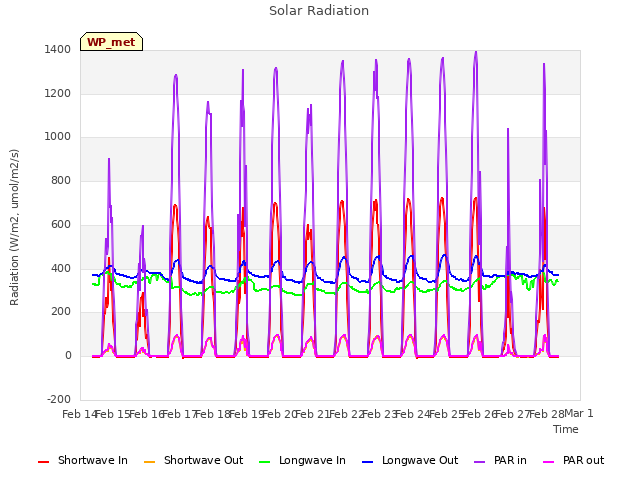The image size is (640, 480).
Task: Click the 1400 y-axis tick label
Action: tap(58, 50)
